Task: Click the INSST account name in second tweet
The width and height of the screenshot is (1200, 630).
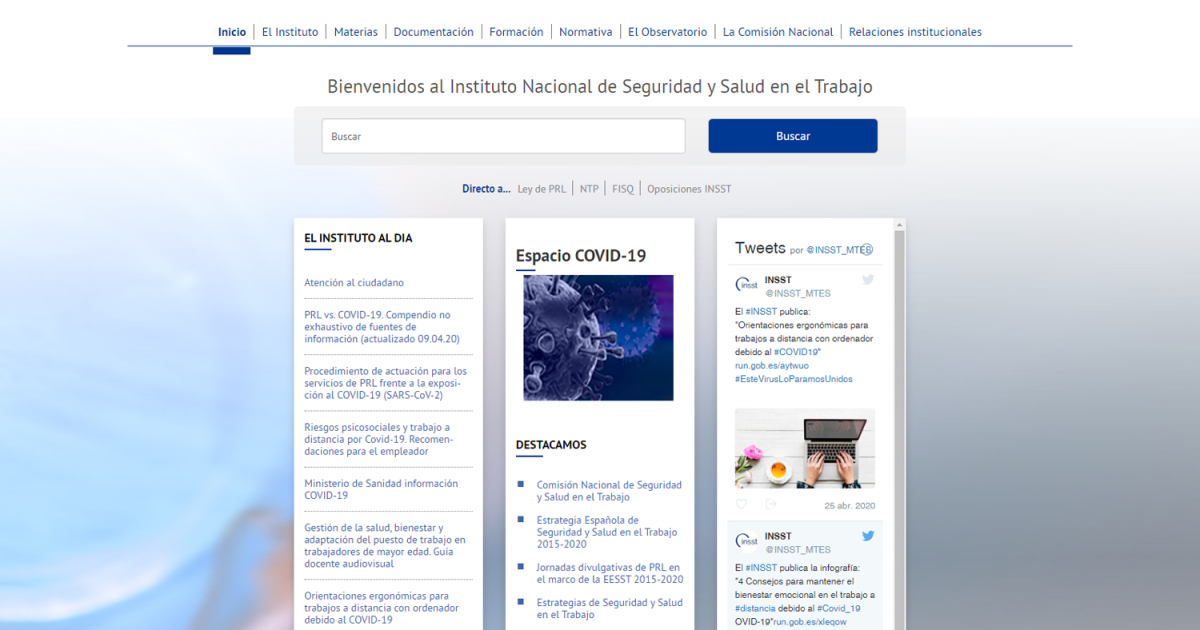Action: tap(778, 536)
